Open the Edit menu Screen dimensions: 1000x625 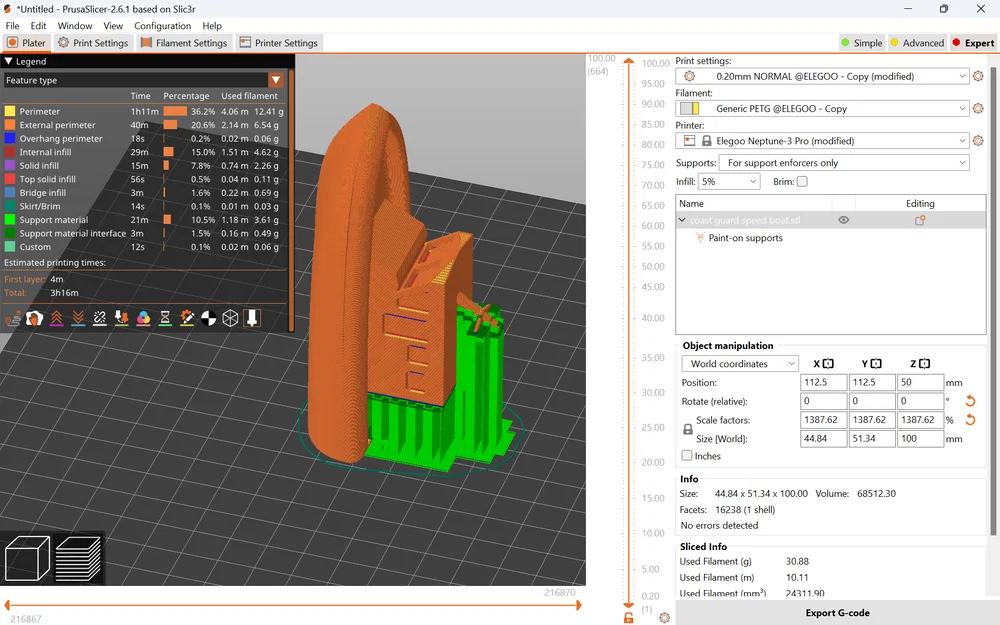pos(38,26)
